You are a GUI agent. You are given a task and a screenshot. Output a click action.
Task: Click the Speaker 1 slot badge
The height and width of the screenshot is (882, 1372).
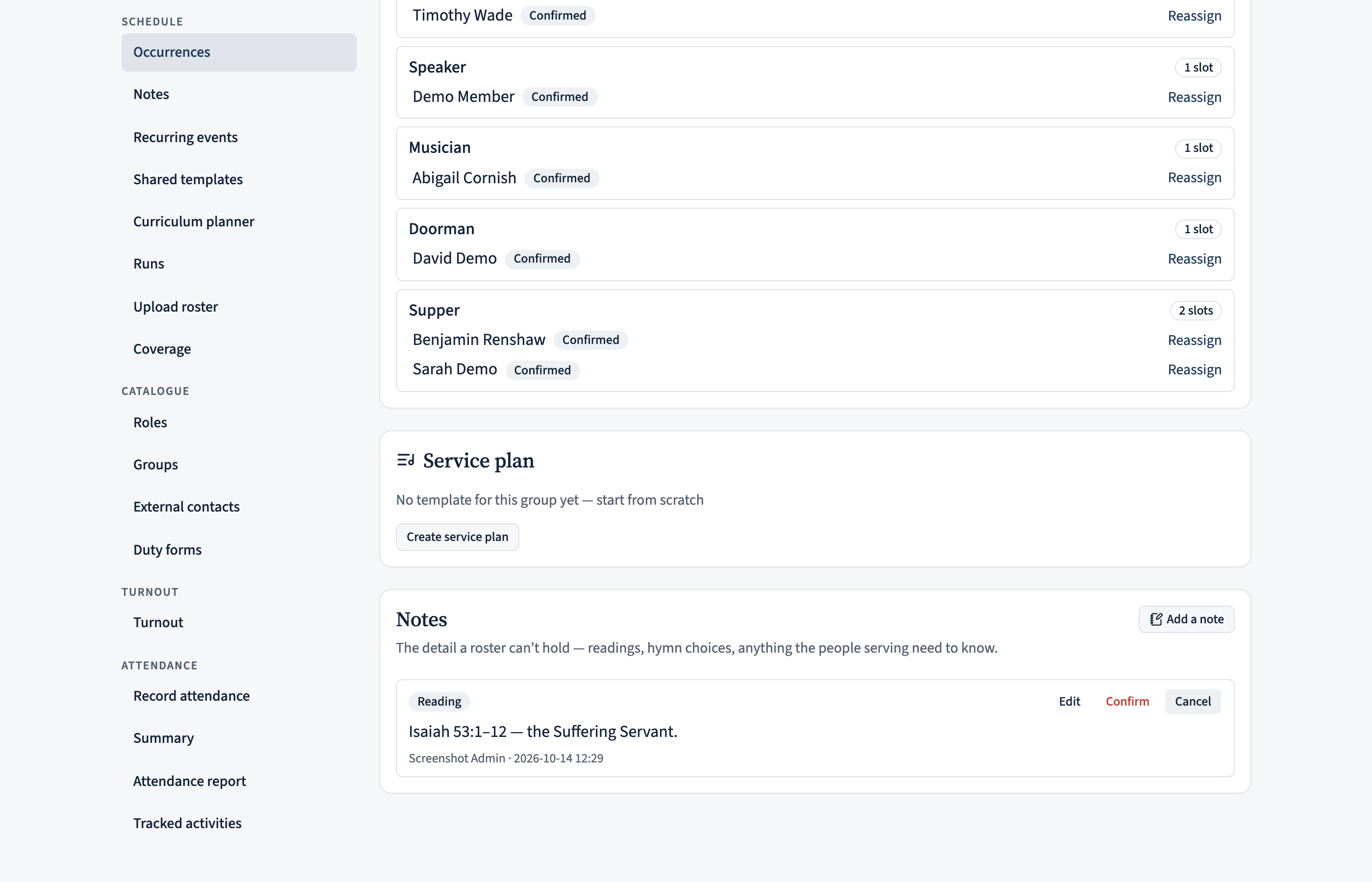pos(1199,68)
